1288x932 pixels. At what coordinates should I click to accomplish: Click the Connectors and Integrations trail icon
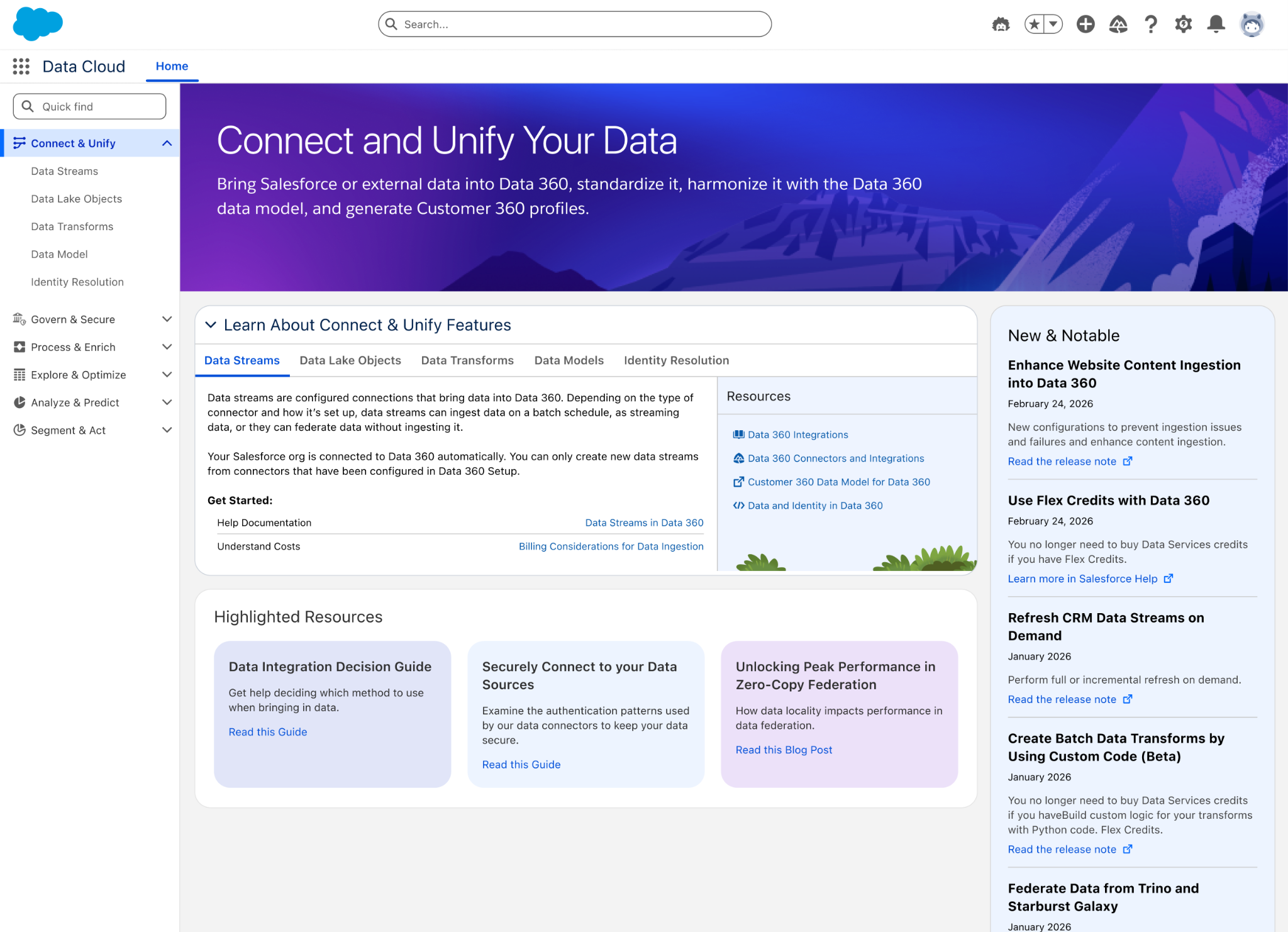pos(738,458)
